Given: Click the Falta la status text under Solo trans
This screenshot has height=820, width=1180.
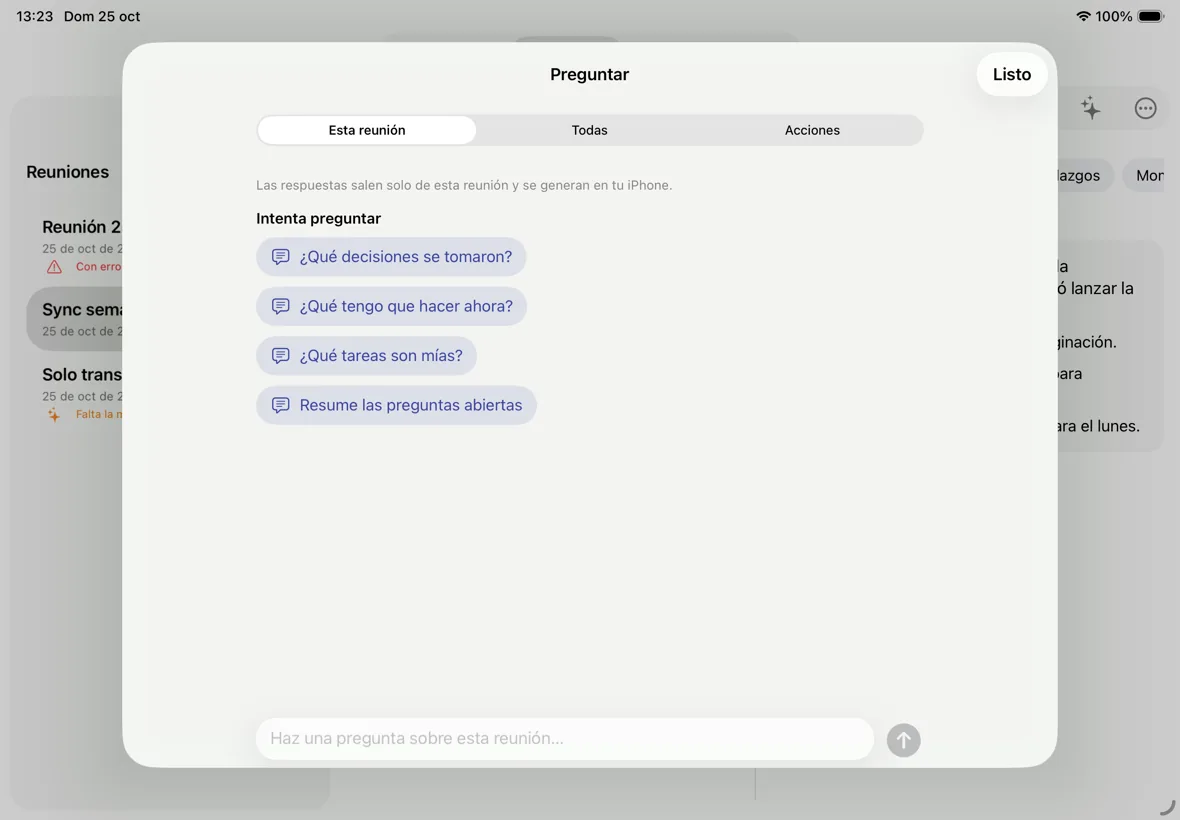Looking at the screenshot, I should pos(99,415).
